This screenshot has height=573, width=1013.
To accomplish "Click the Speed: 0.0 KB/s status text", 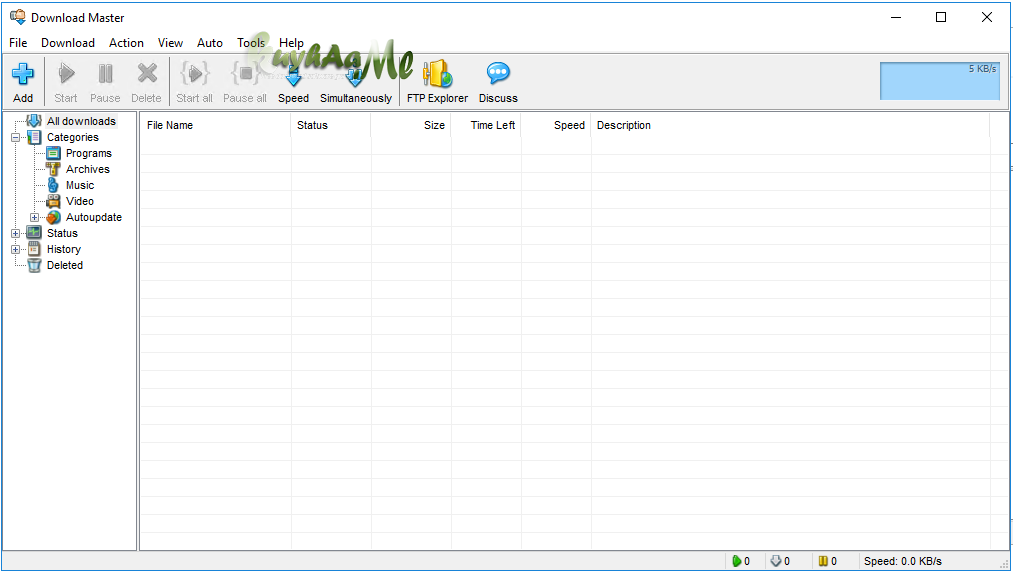I will 903,561.
